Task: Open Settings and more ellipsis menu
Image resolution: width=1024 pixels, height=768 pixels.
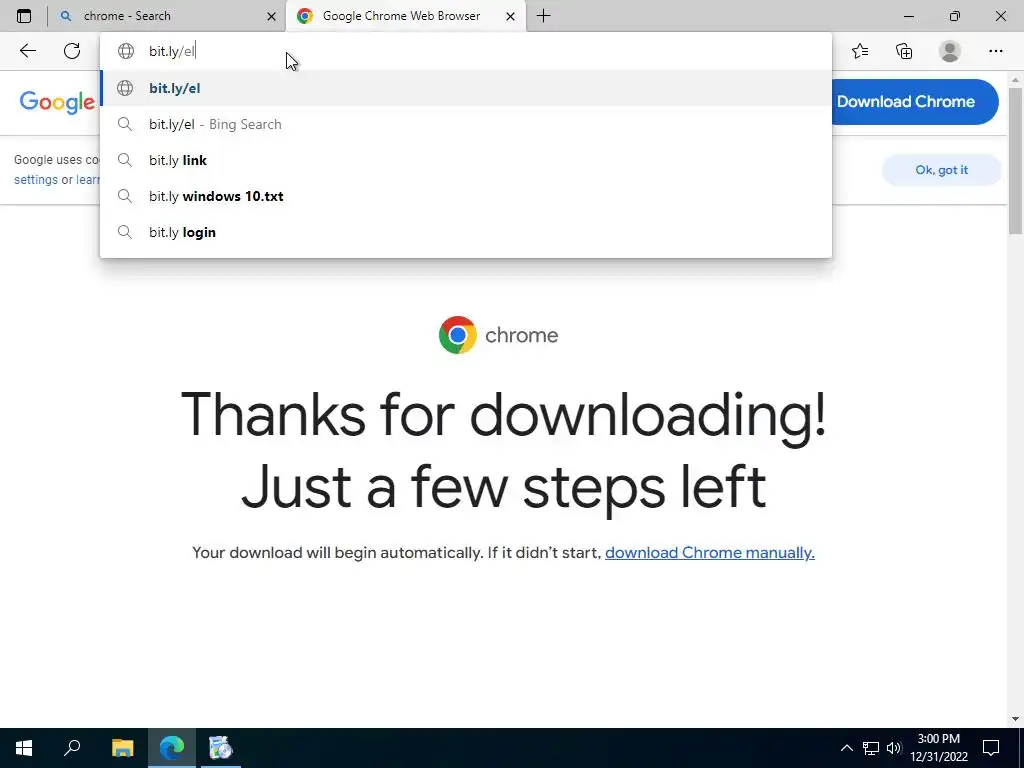Action: 995,51
